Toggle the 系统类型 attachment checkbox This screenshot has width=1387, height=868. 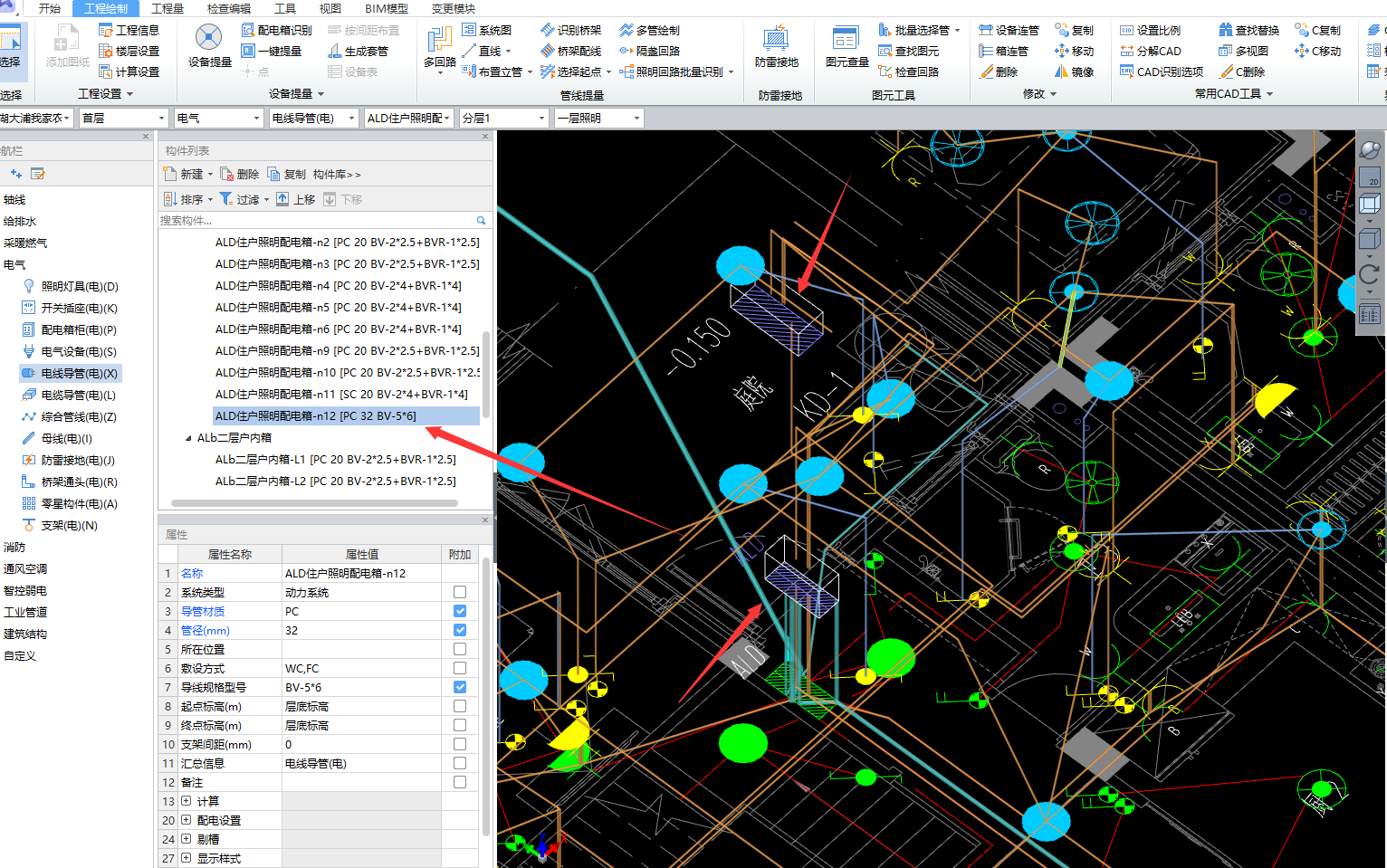coord(460,592)
